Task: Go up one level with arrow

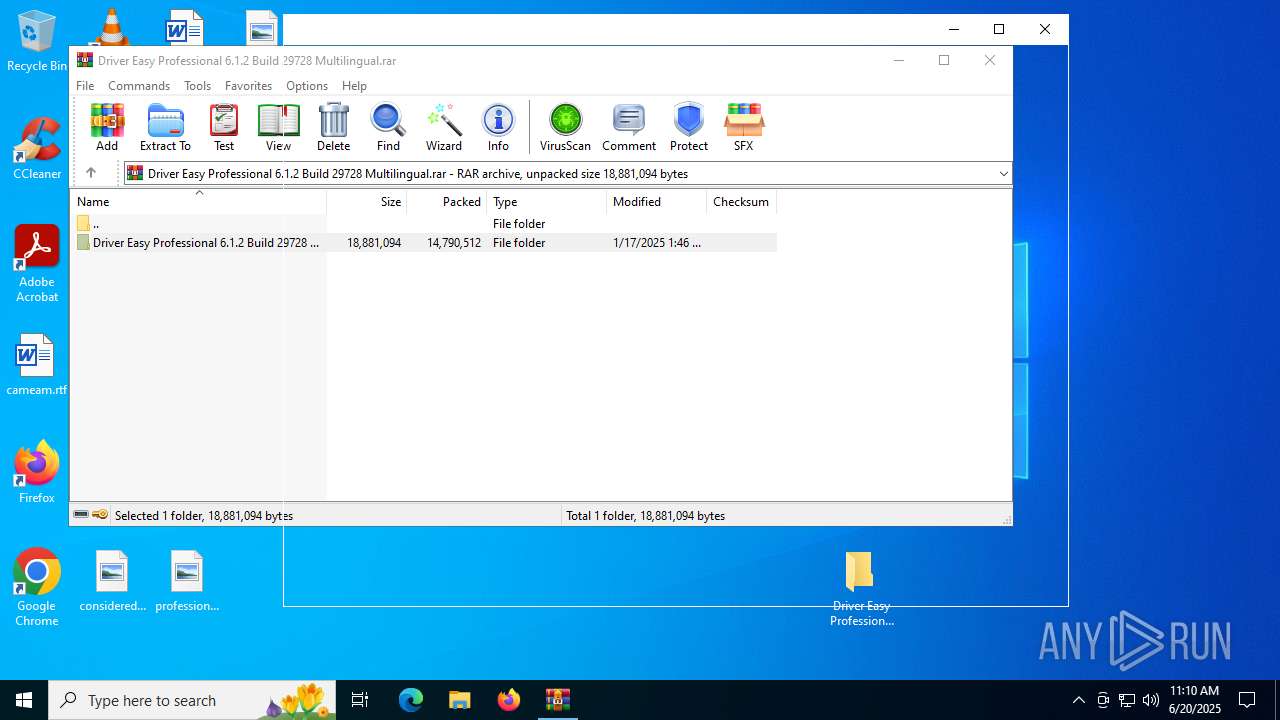Action: click(91, 173)
